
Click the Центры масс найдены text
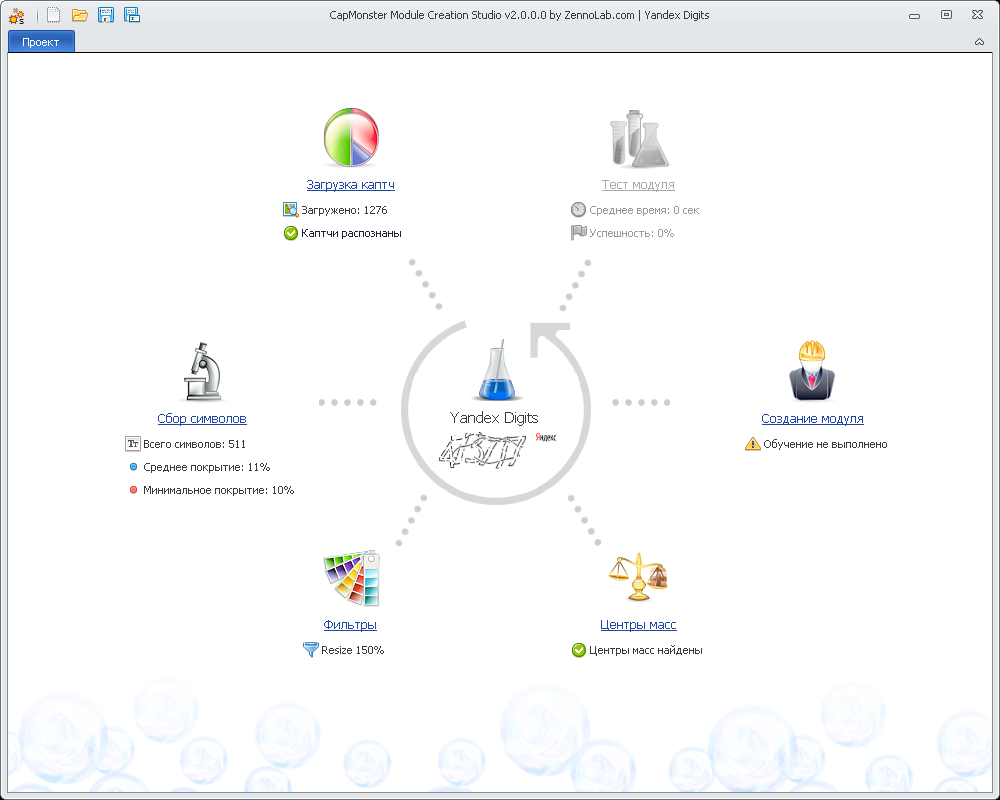[646, 650]
